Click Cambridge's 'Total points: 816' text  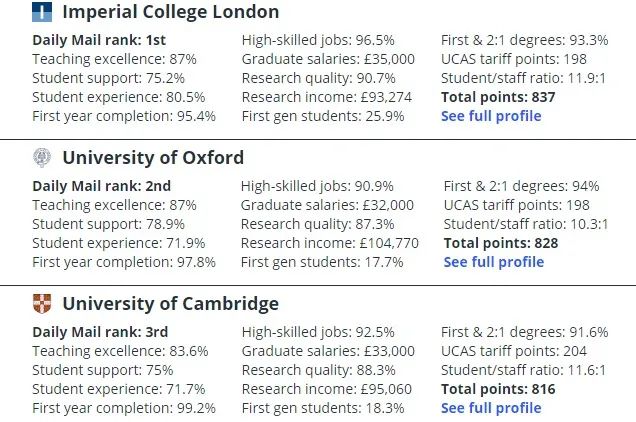point(498,389)
